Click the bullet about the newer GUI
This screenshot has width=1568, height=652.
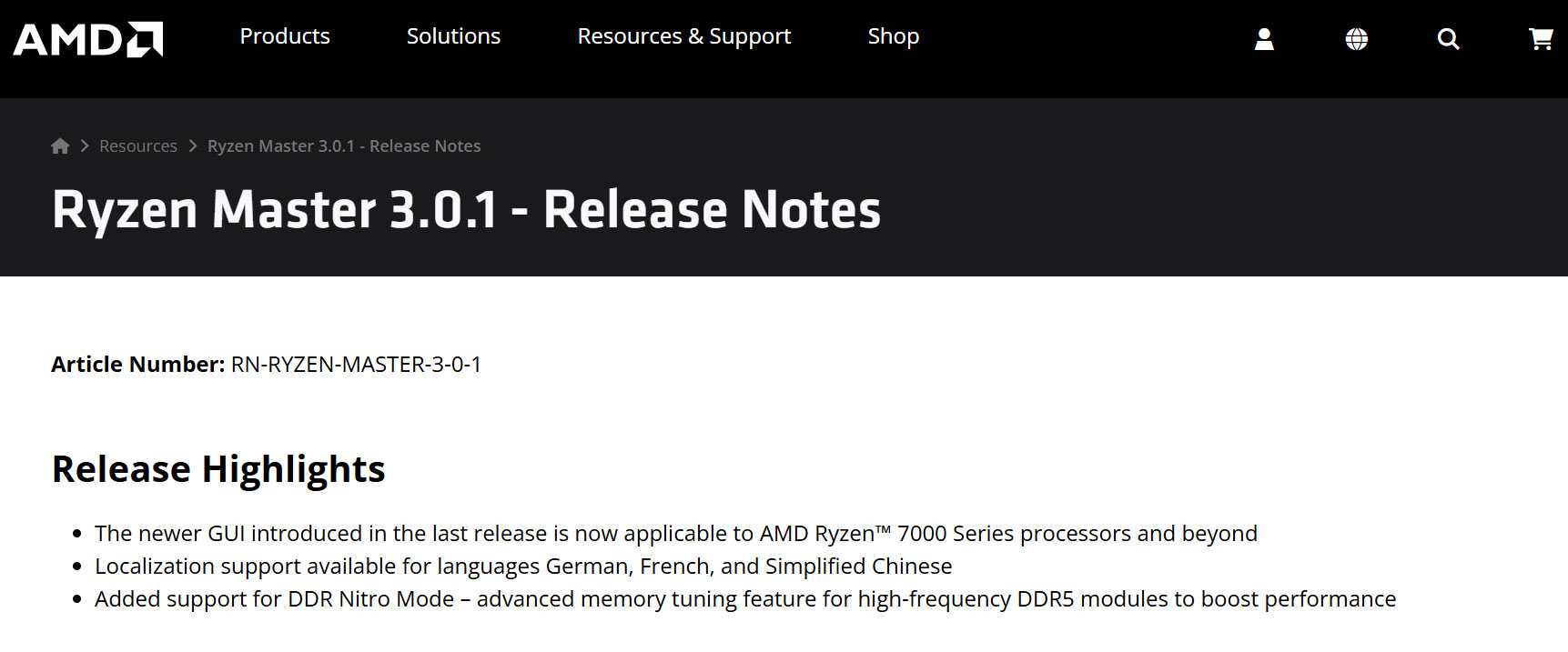click(x=675, y=534)
